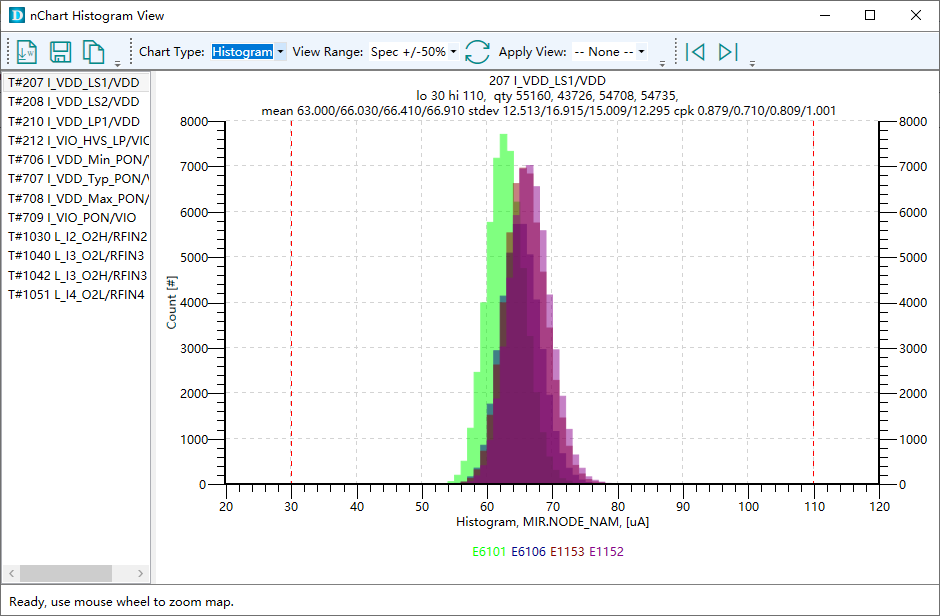Pick T#1051 L_I4_O2L/RFIN4 from test list
940x616 pixels.
[77, 294]
